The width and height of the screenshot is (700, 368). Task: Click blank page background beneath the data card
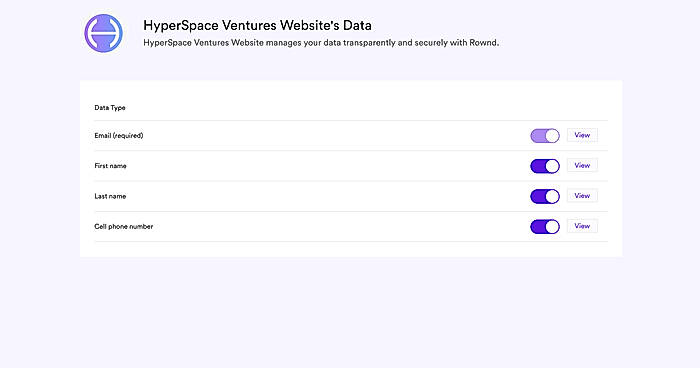coord(351,313)
